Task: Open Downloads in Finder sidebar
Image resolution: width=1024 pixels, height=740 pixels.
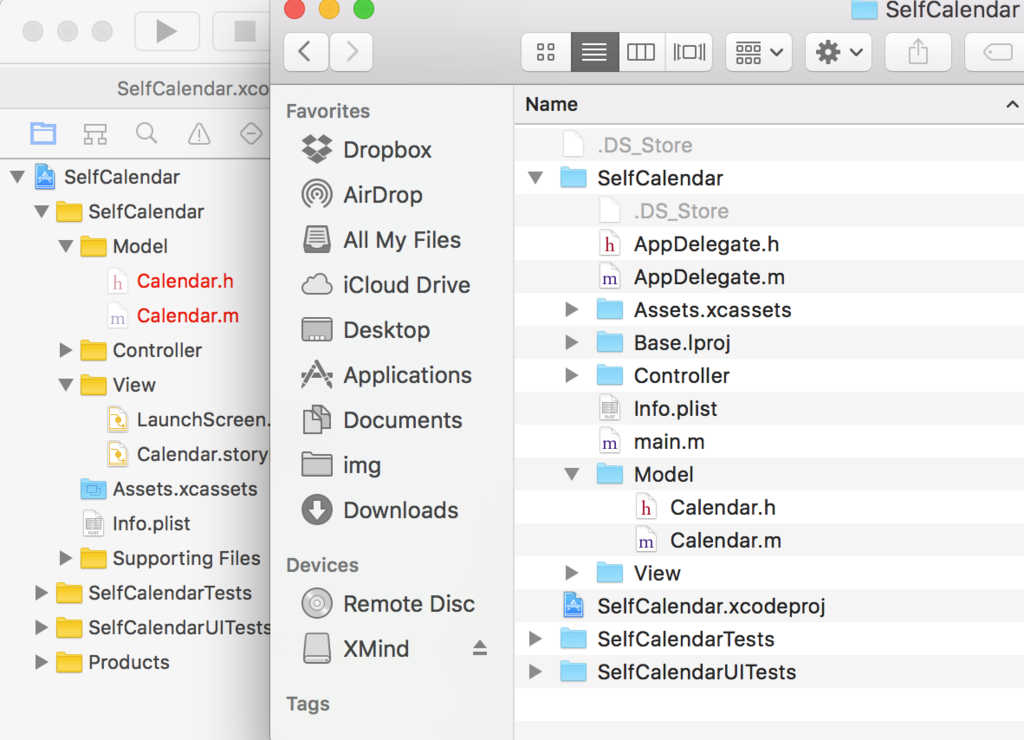Action: [x=380, y=511]
